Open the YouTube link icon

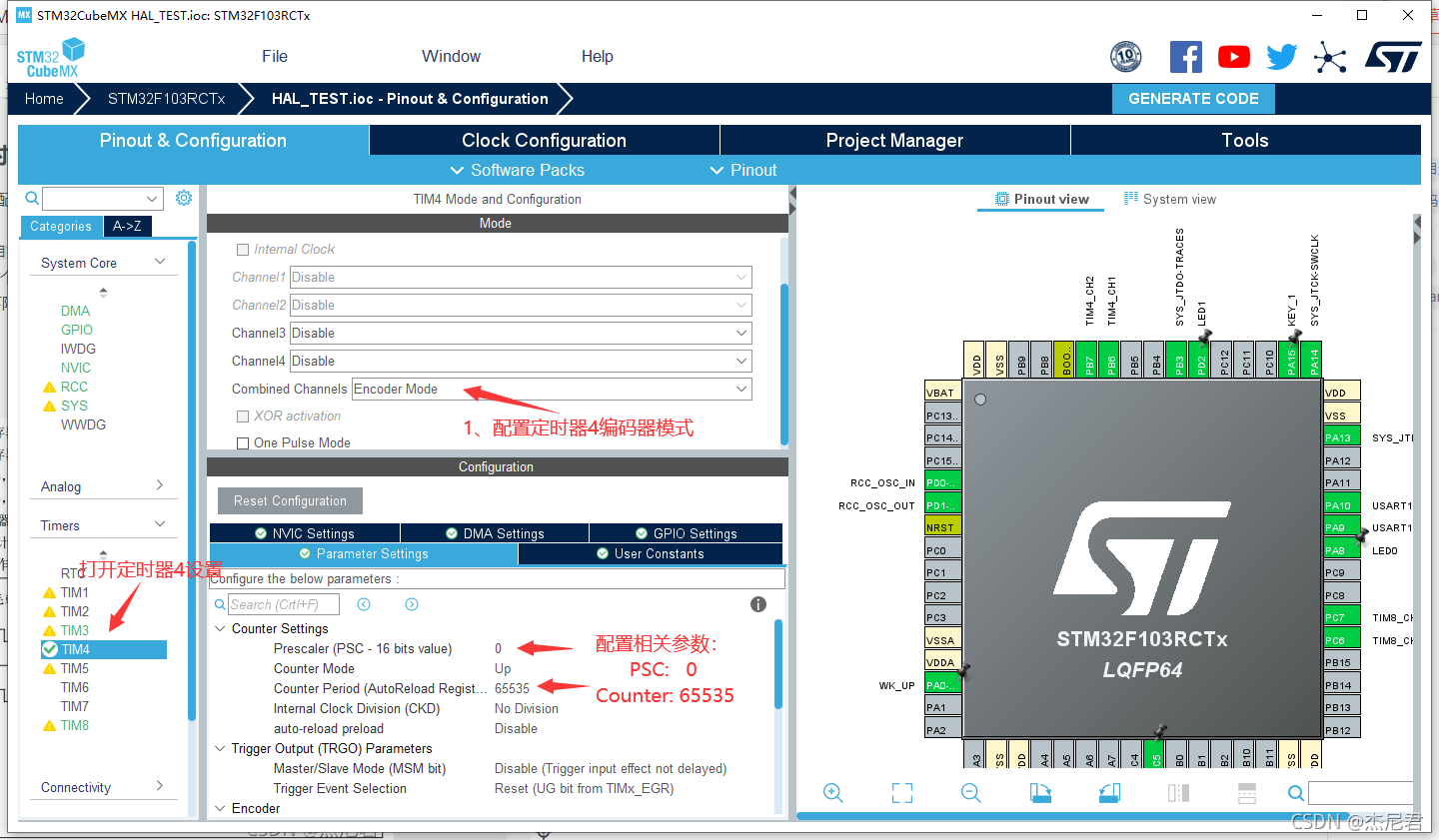click(1234, 57)
